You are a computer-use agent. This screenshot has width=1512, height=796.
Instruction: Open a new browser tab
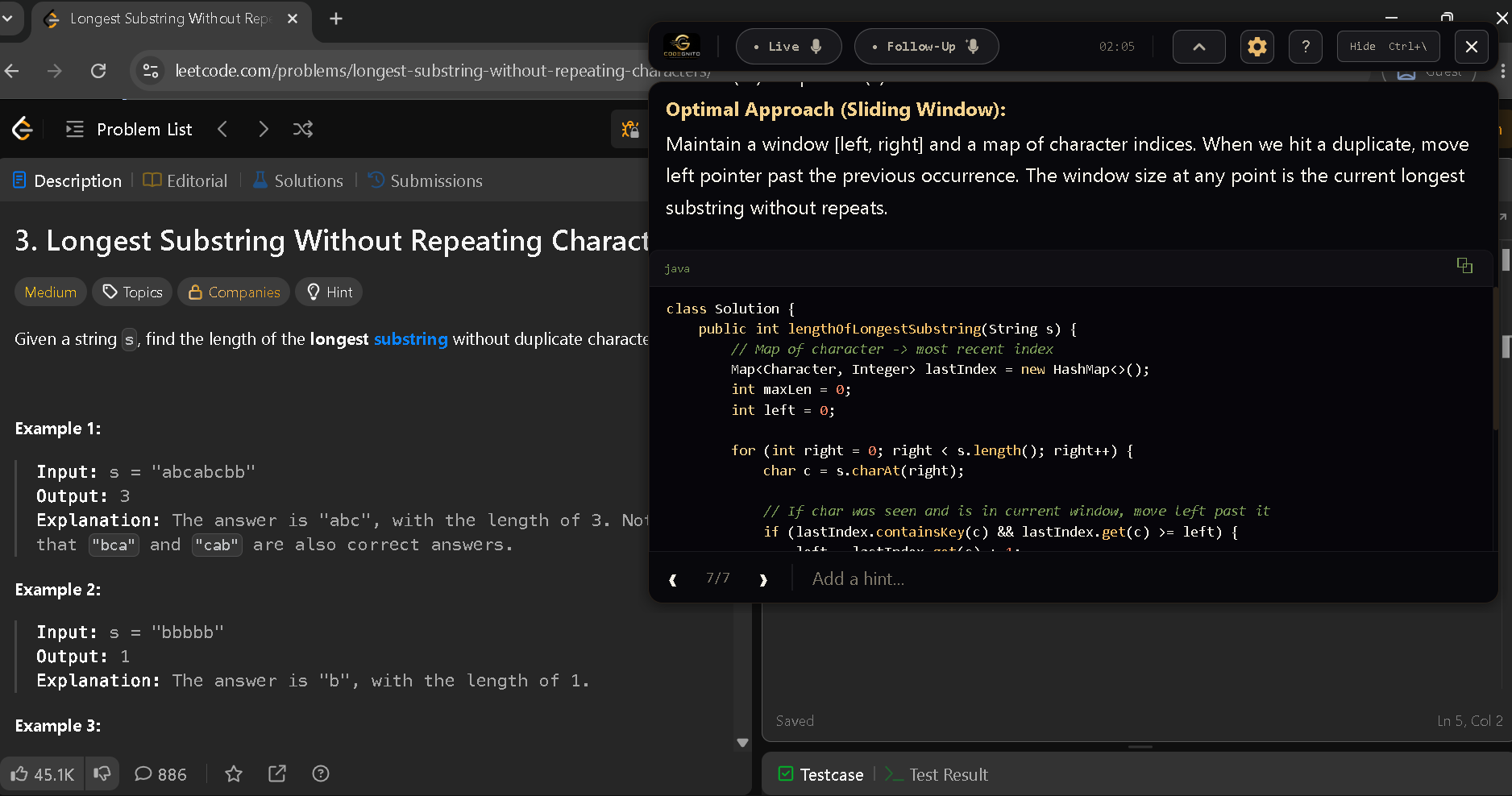pyautogui.click(x=336, y=19)
